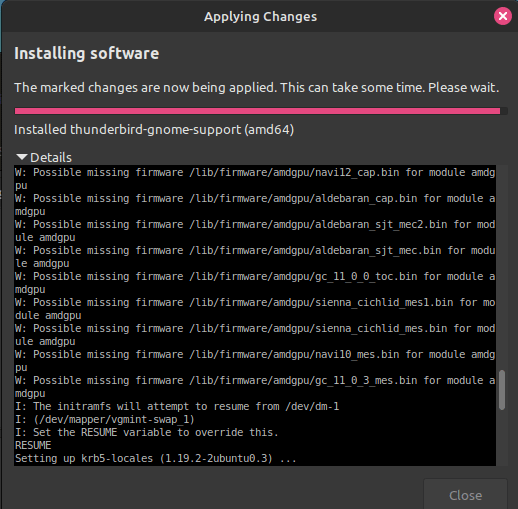Click the grayed-out Close button
Viewport: 518px width, 509px height.
[x=465, y=495]
